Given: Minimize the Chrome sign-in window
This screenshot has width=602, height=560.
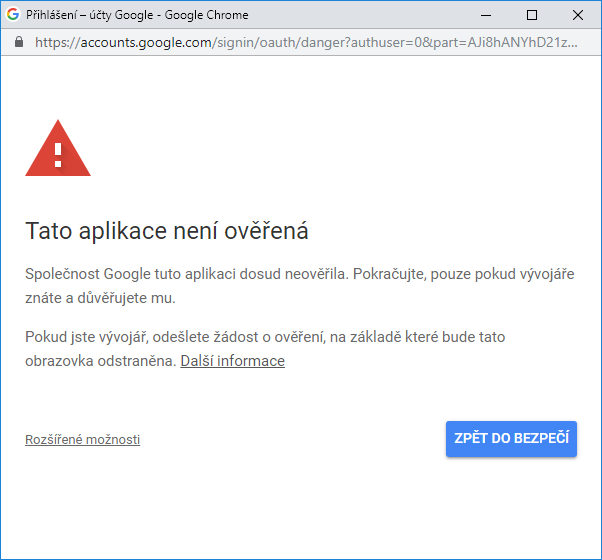Looking at the screenshot, I should tap(486, 15).
